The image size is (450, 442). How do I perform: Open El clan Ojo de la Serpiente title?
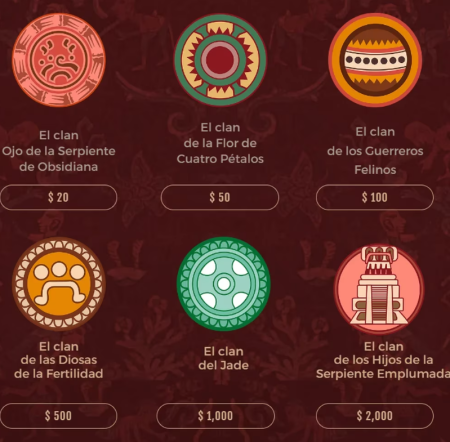coord(59,151)
